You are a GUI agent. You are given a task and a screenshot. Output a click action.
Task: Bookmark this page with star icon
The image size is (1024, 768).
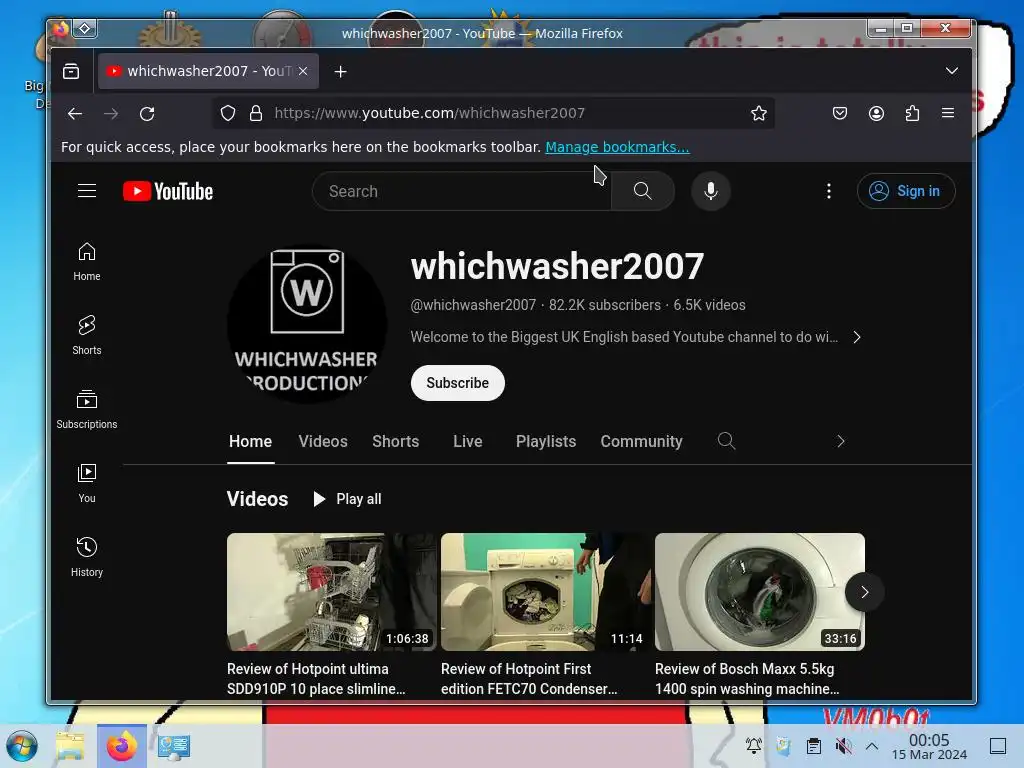(758, 113)
